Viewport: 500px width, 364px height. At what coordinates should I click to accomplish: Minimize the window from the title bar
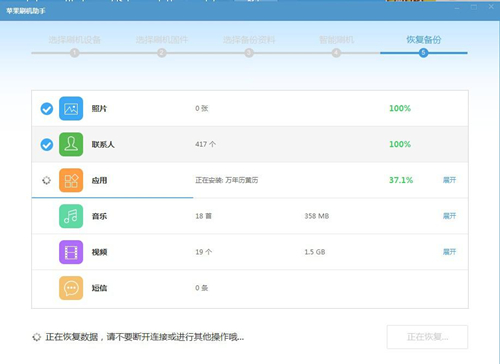[x=457, y=7]
